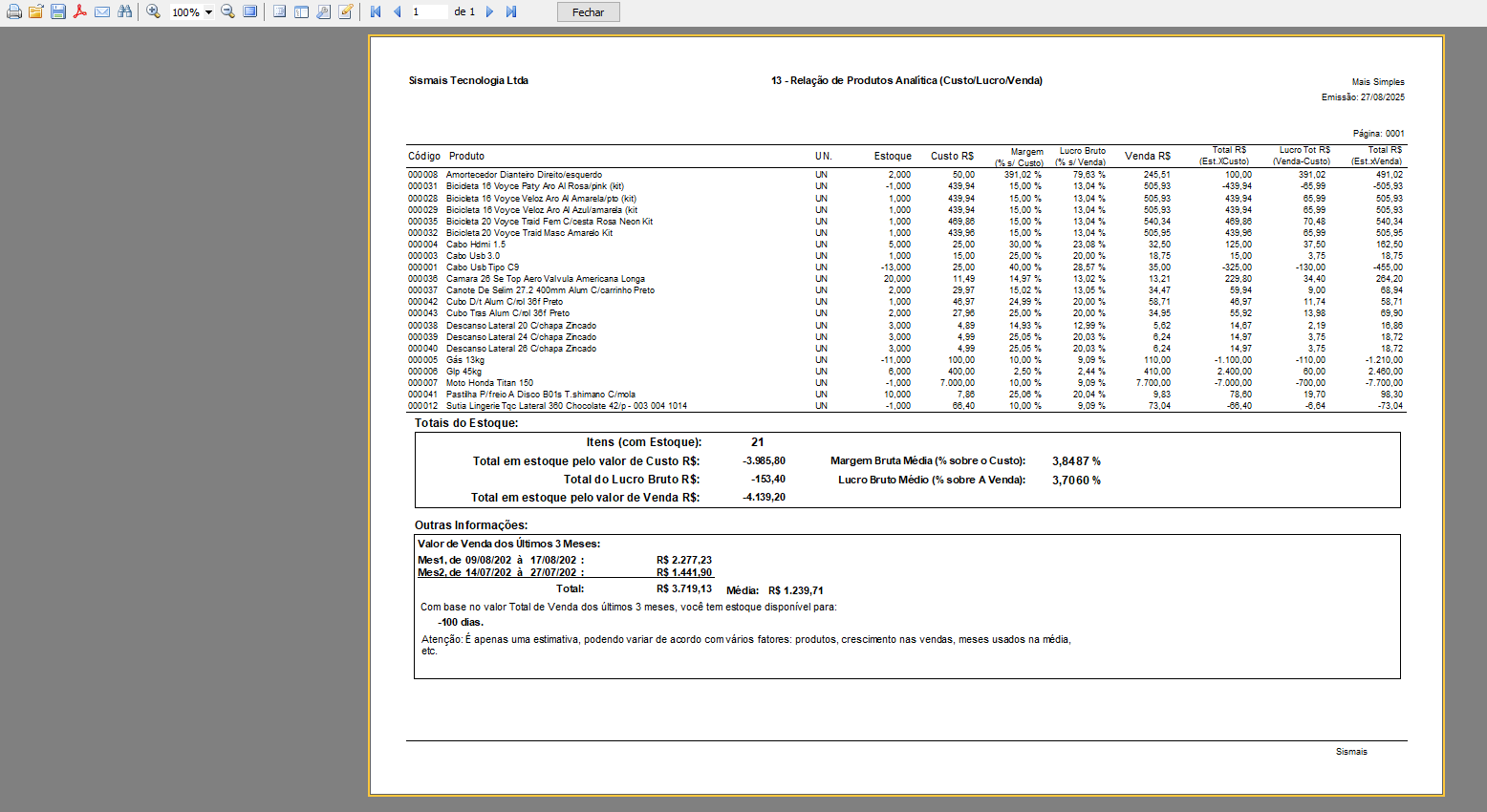Open the binoculars search tool
This screenshot has height=812, width=1487.
pos(124,12)
